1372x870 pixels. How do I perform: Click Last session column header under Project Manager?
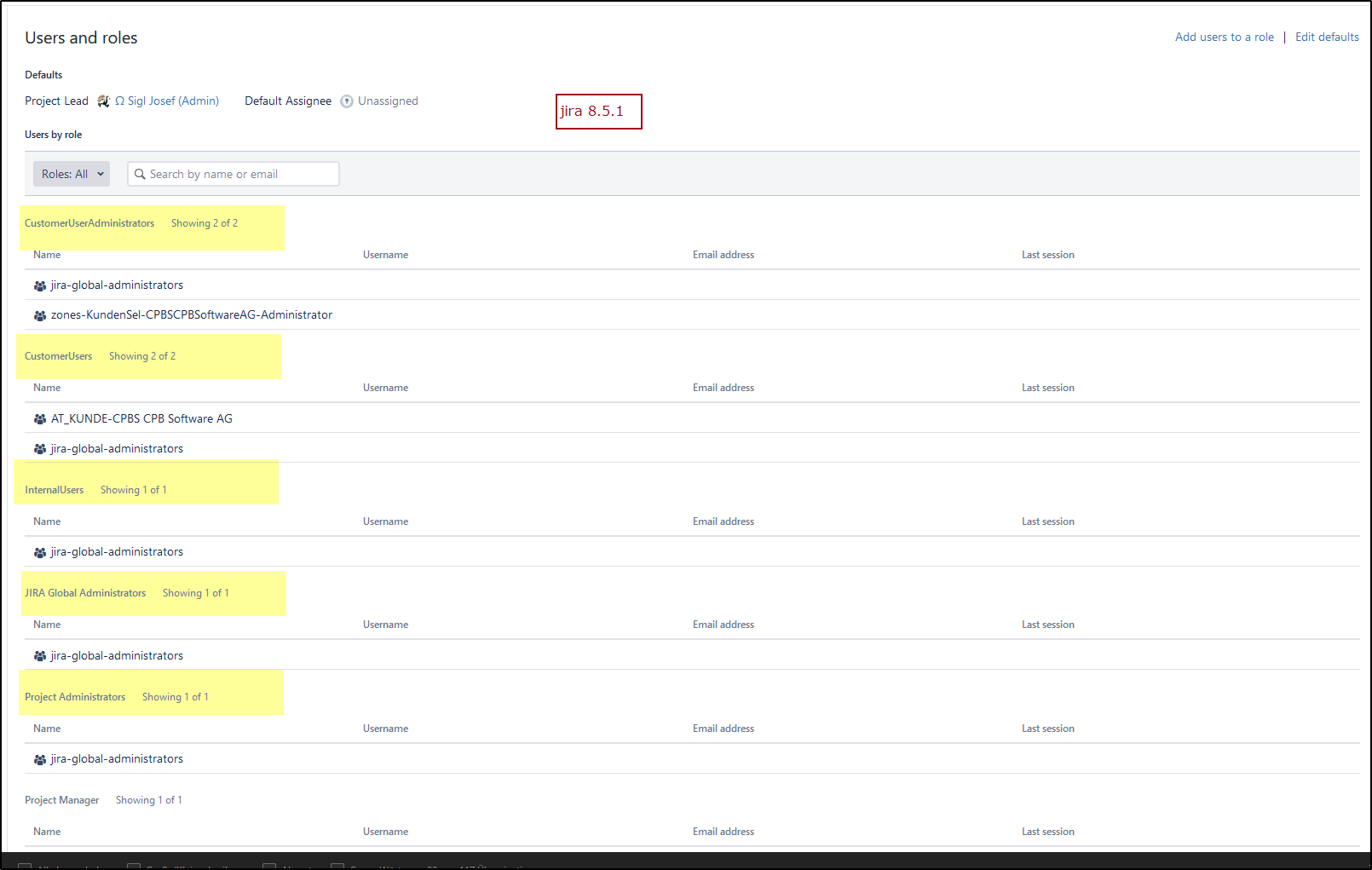click(1048, 832)
